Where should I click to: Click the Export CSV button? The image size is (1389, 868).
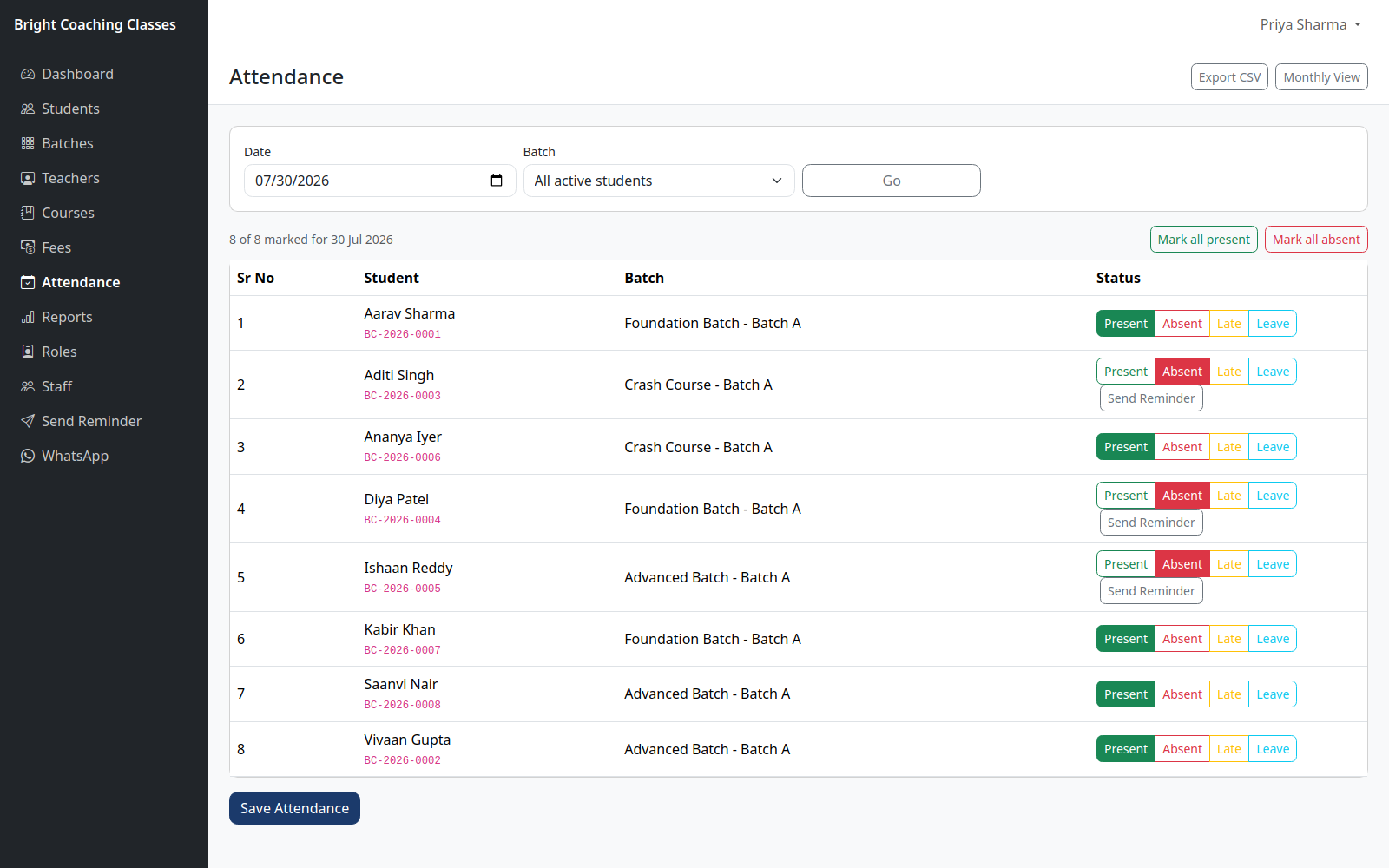tap(1229, 77)
